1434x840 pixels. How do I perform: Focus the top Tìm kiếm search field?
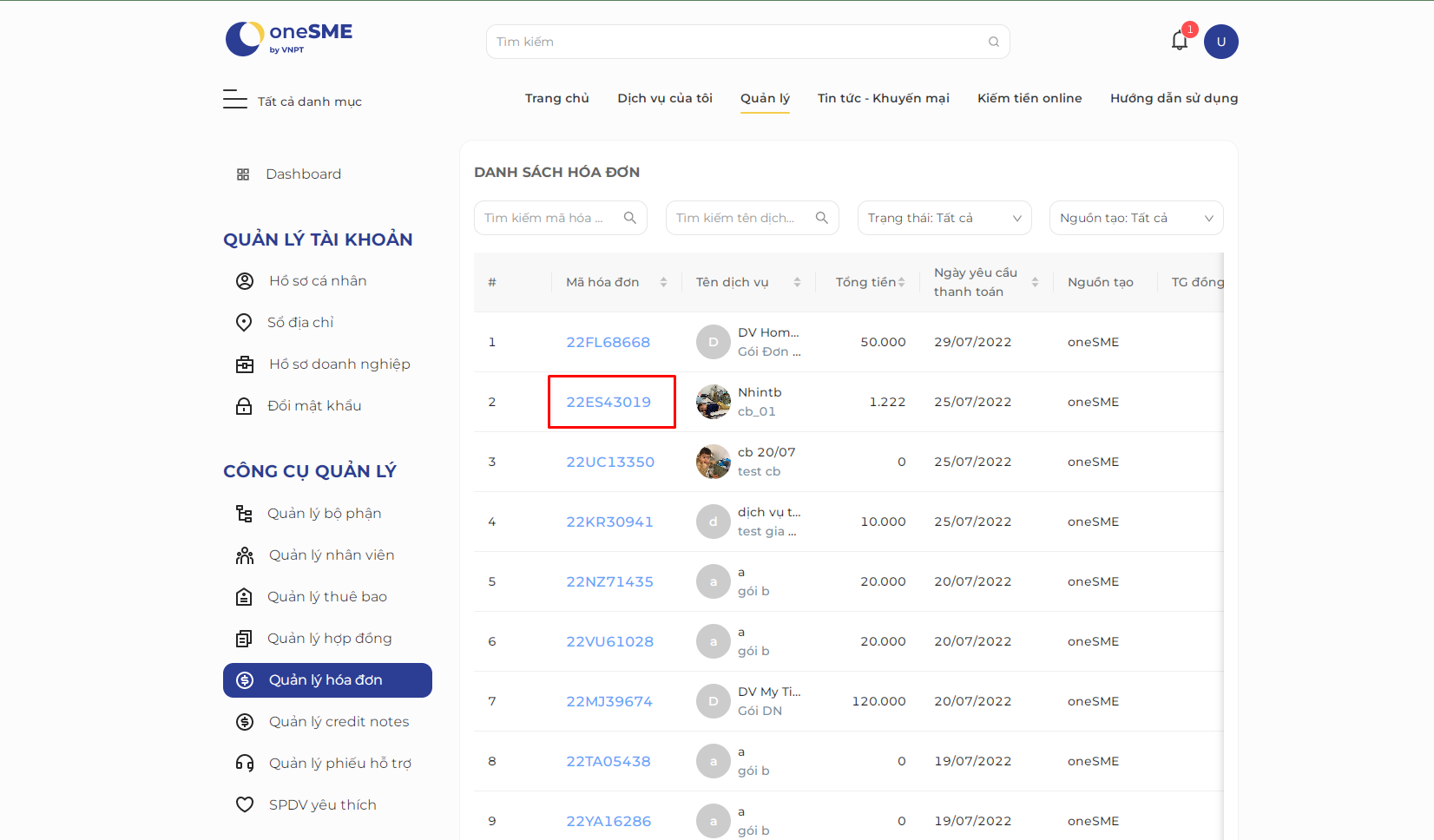point(747,42)
